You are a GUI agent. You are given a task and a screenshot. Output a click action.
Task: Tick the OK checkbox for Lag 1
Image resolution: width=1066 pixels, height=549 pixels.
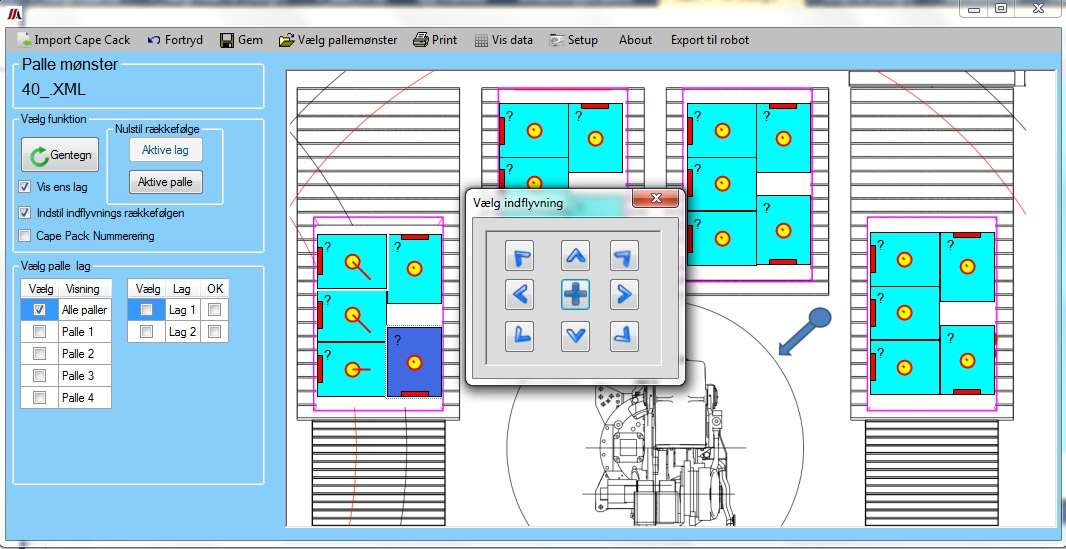click(215, 310)
